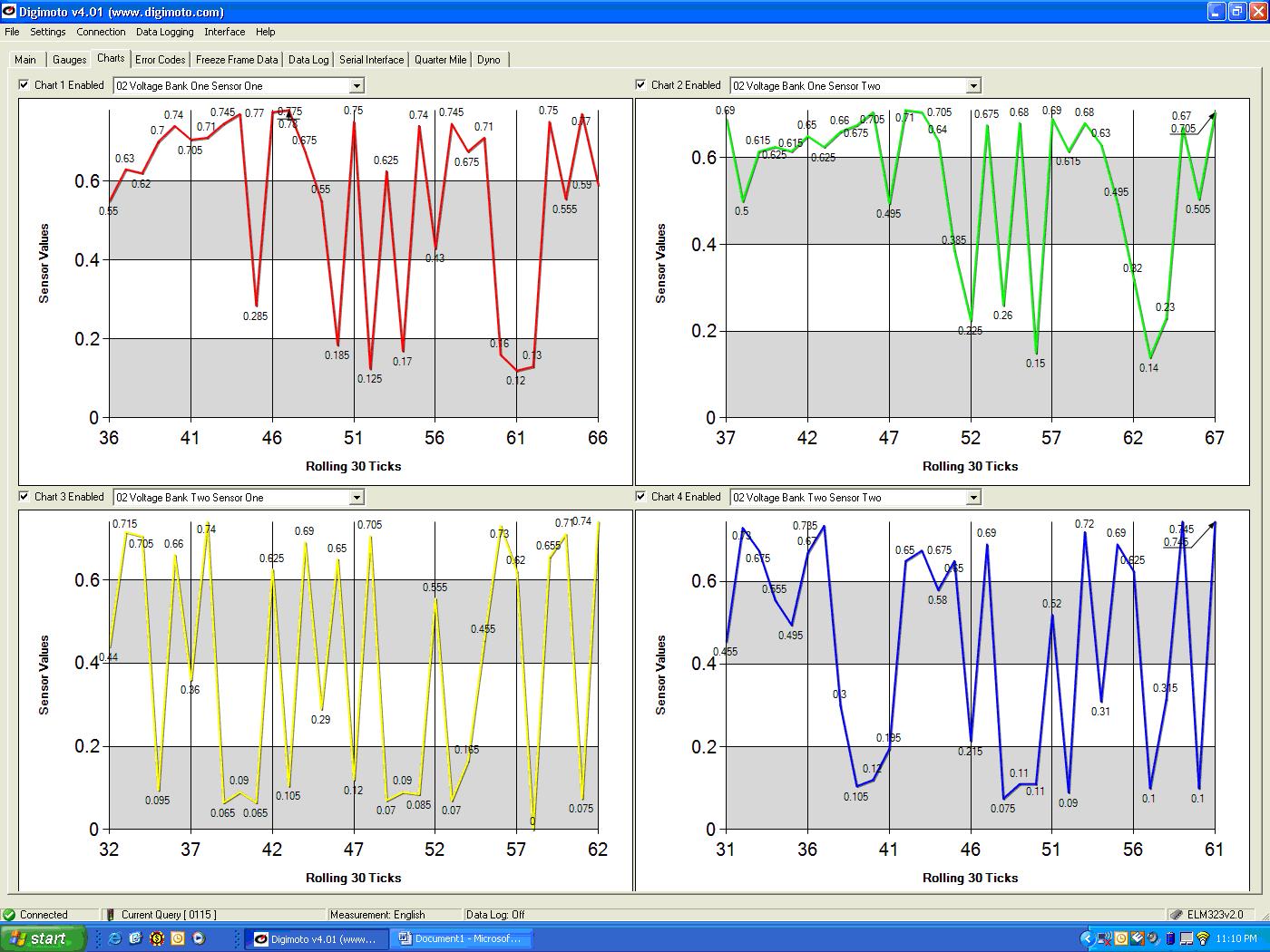1270x952 pixels.
Task: Click the wireless network tray icon
Action: pyautogui.click(x=1202, y=938)
